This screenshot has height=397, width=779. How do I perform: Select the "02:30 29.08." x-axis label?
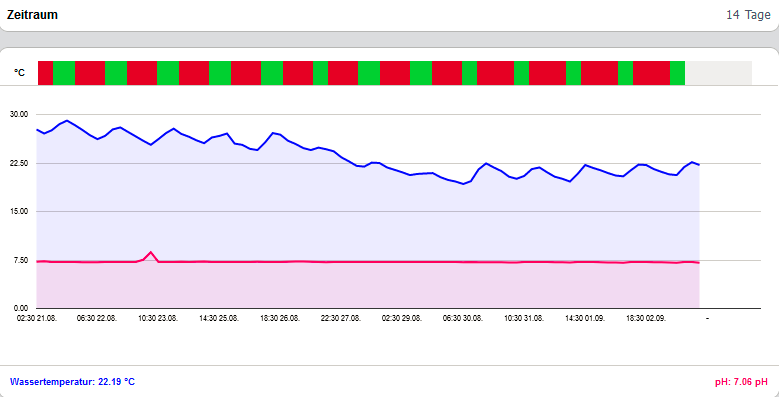click(x=402, y=318)
